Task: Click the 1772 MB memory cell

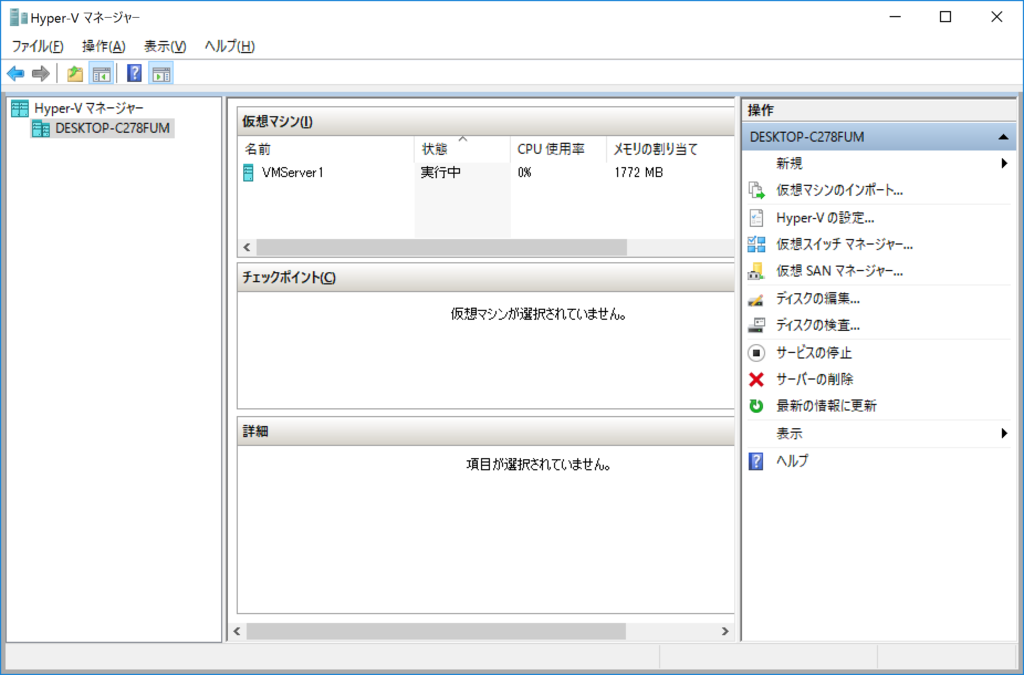Action: click(638, 173)
